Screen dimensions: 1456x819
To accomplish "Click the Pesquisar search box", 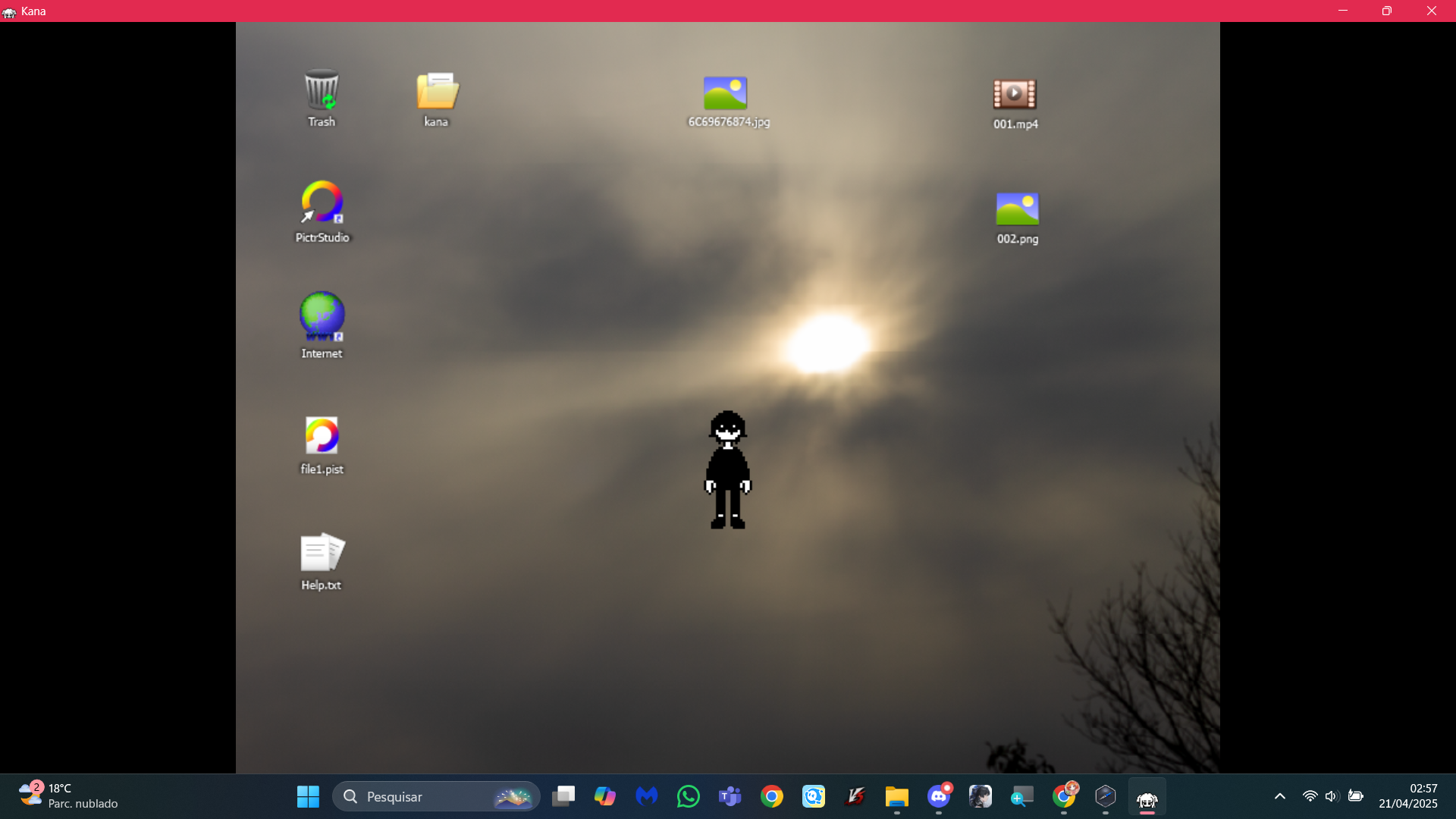I will 436,796.
